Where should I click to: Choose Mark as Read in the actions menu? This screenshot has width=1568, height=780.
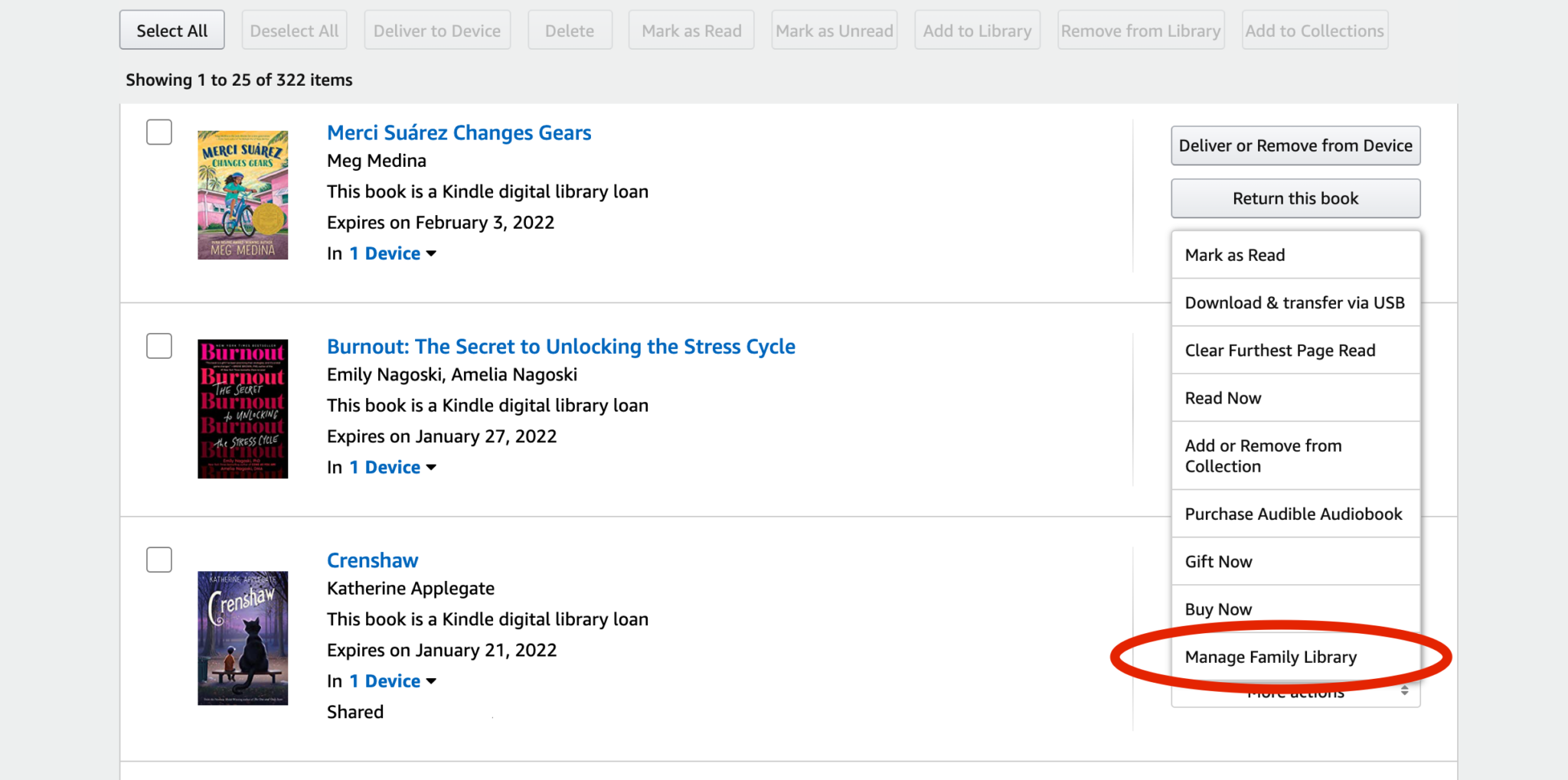(1295, 255)
